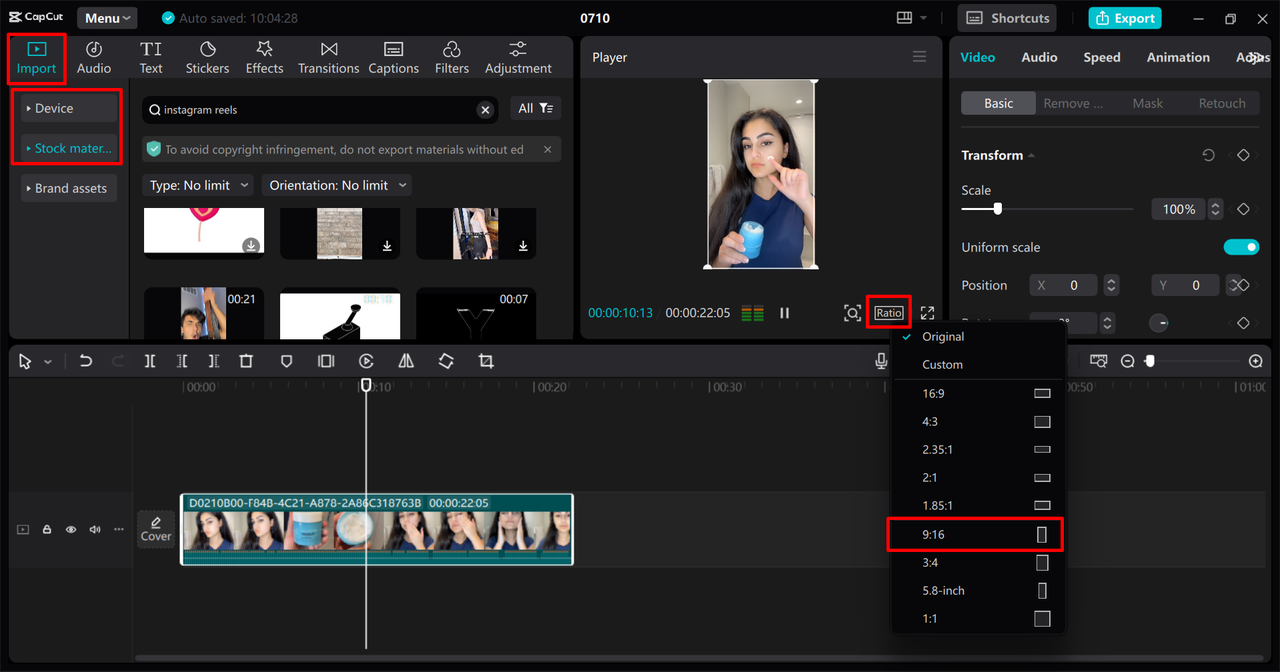
Task: Pause the player playback
Action: (x=785, y=313)
